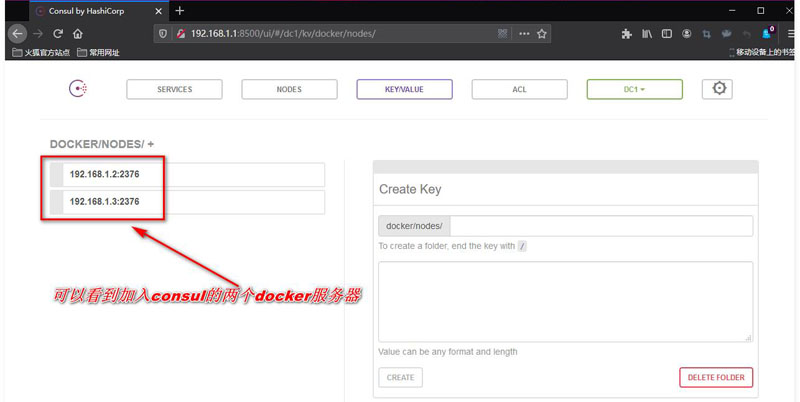This screenshot has height=402, width=800.
Task: Open the NODES section
Action: (289, 89)
